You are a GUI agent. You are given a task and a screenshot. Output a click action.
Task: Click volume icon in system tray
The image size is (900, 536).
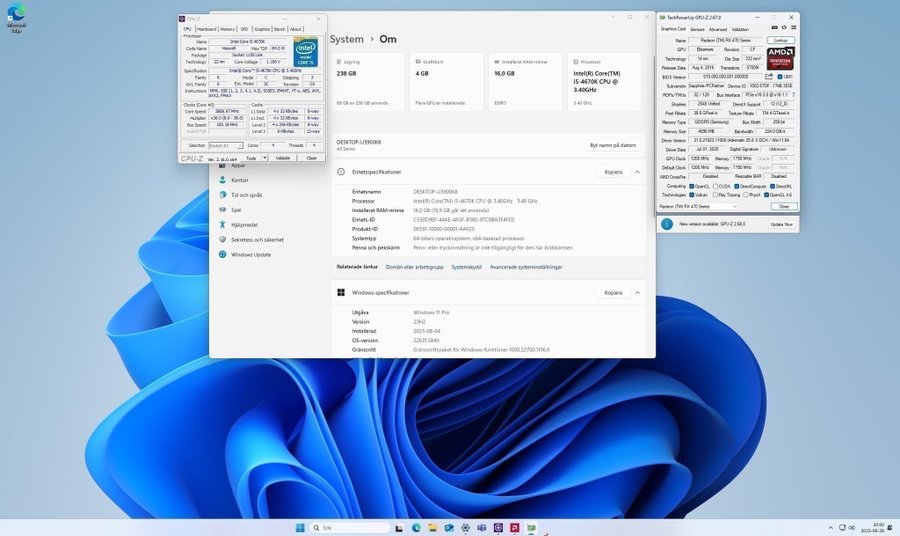(x=852, y=527)
